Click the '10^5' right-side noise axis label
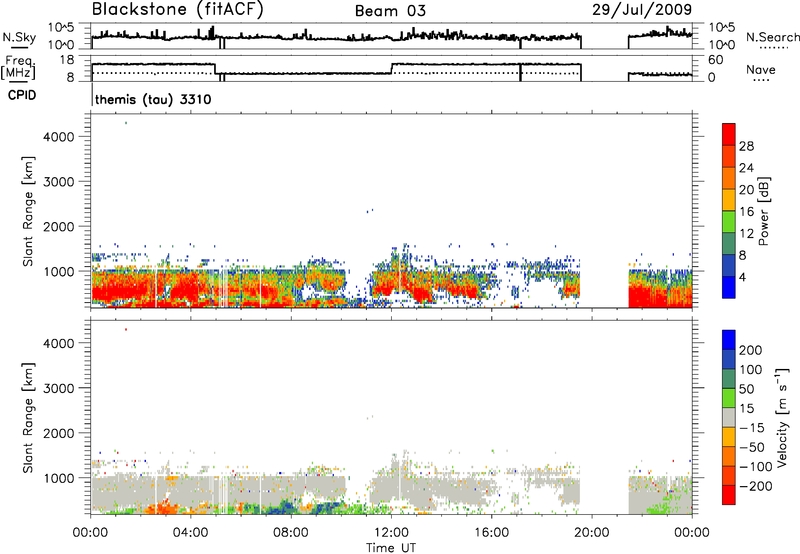Screen dimensions: 800x554 pos(722,28)
